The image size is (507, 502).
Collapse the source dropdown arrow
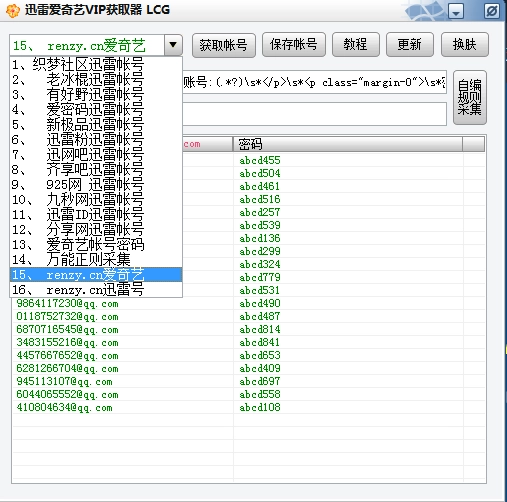tap(173, 45)
